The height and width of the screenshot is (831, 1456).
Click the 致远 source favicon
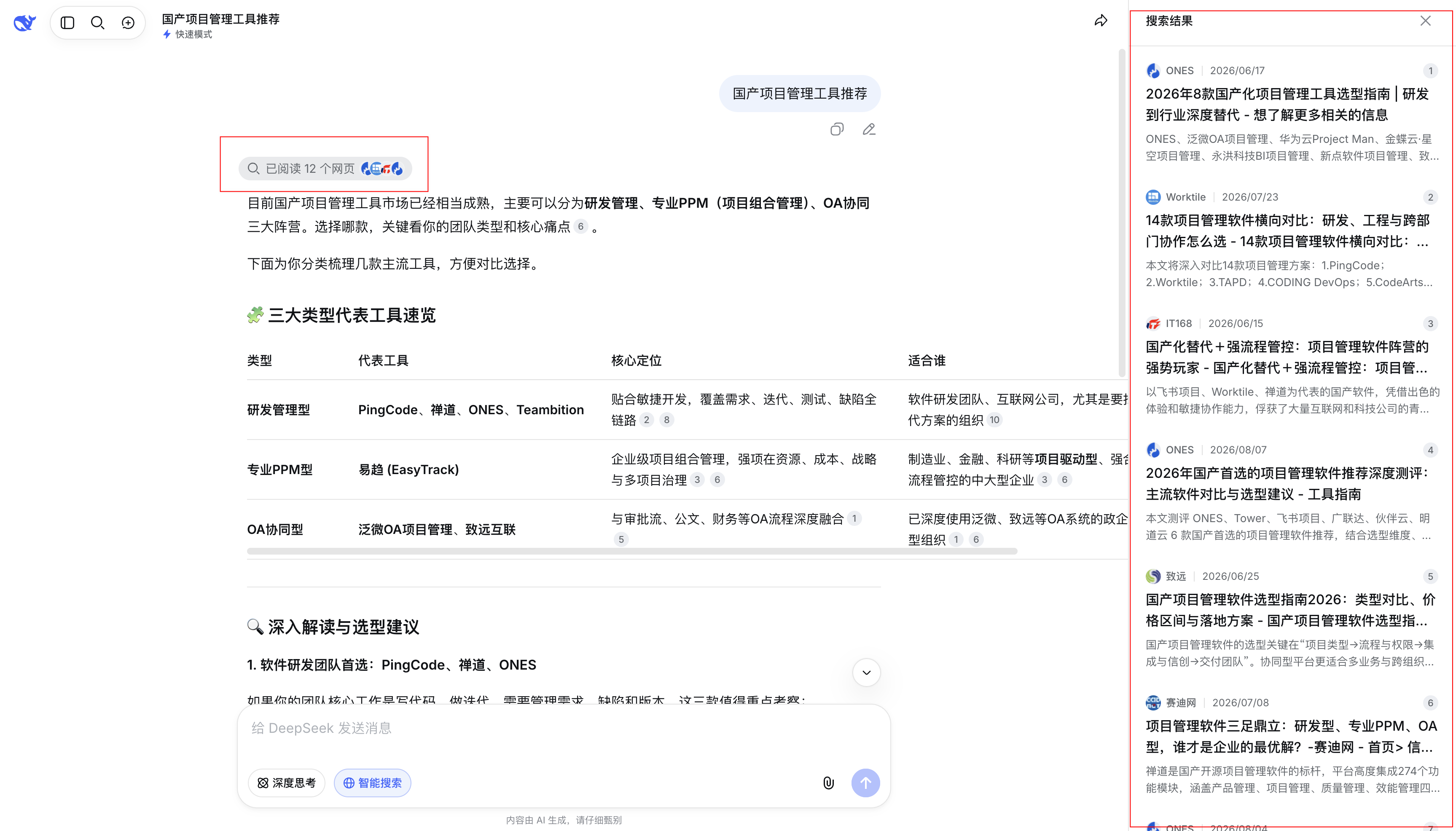[1153, 576]
